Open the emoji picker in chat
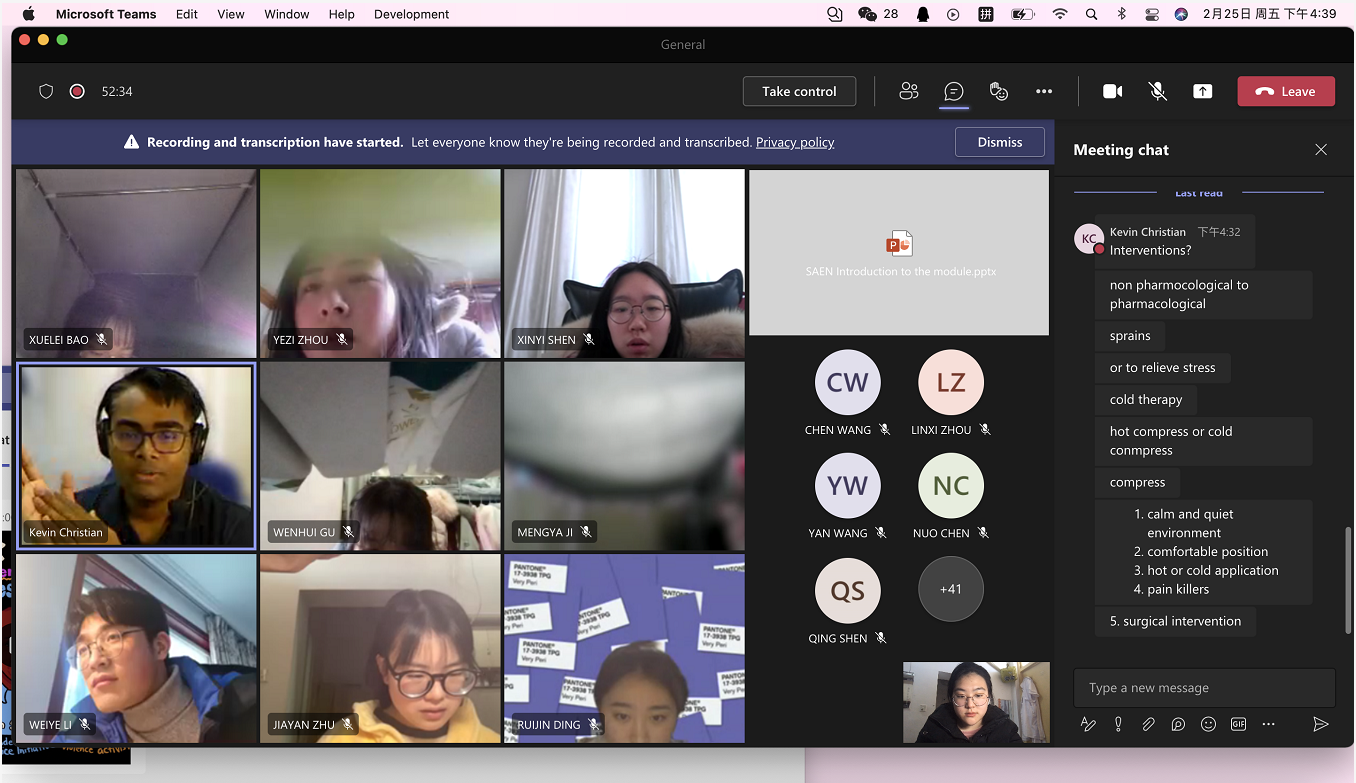Image resolution: width=1356 pixels, height=783 pixels. pyautogui.click(x=1208, y=724)
